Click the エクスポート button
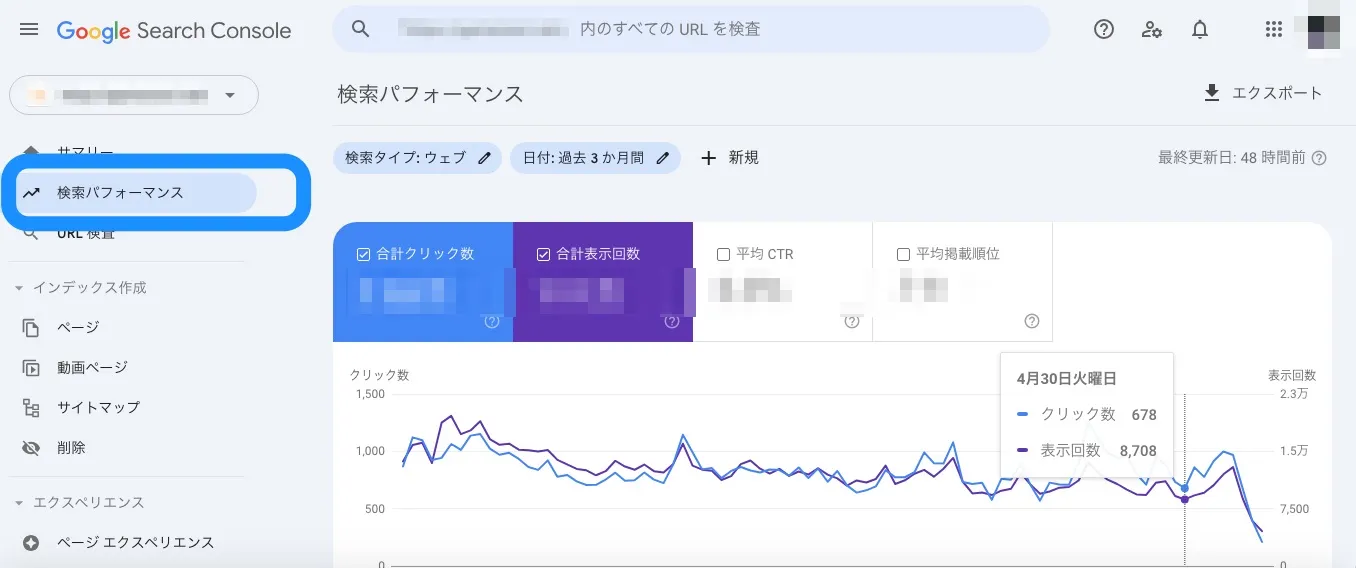Screen dimensions: 1356x568 tap(1263, 93)
